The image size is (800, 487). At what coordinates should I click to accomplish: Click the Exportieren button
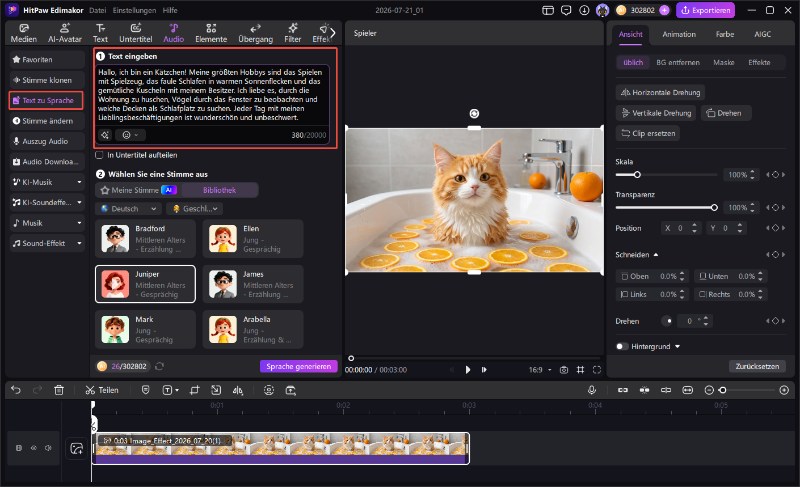coord(706,10)
